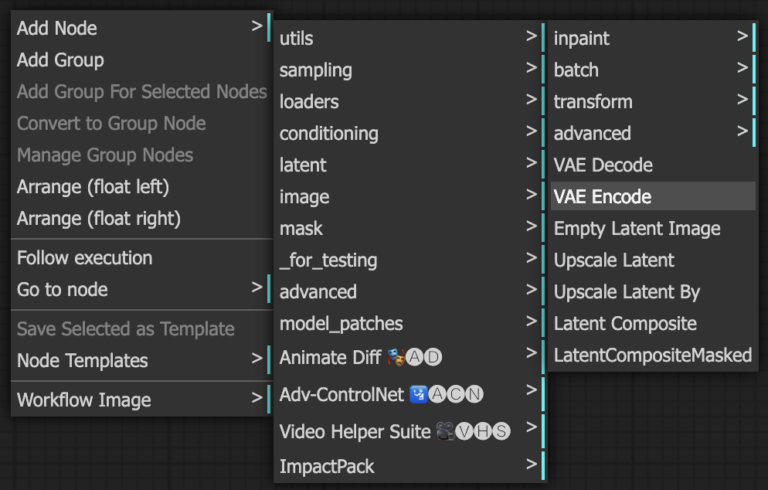Open Go to node submenu
Viewport: 768px width, 490px height.
pyautogui.click(x=62, y=290)
